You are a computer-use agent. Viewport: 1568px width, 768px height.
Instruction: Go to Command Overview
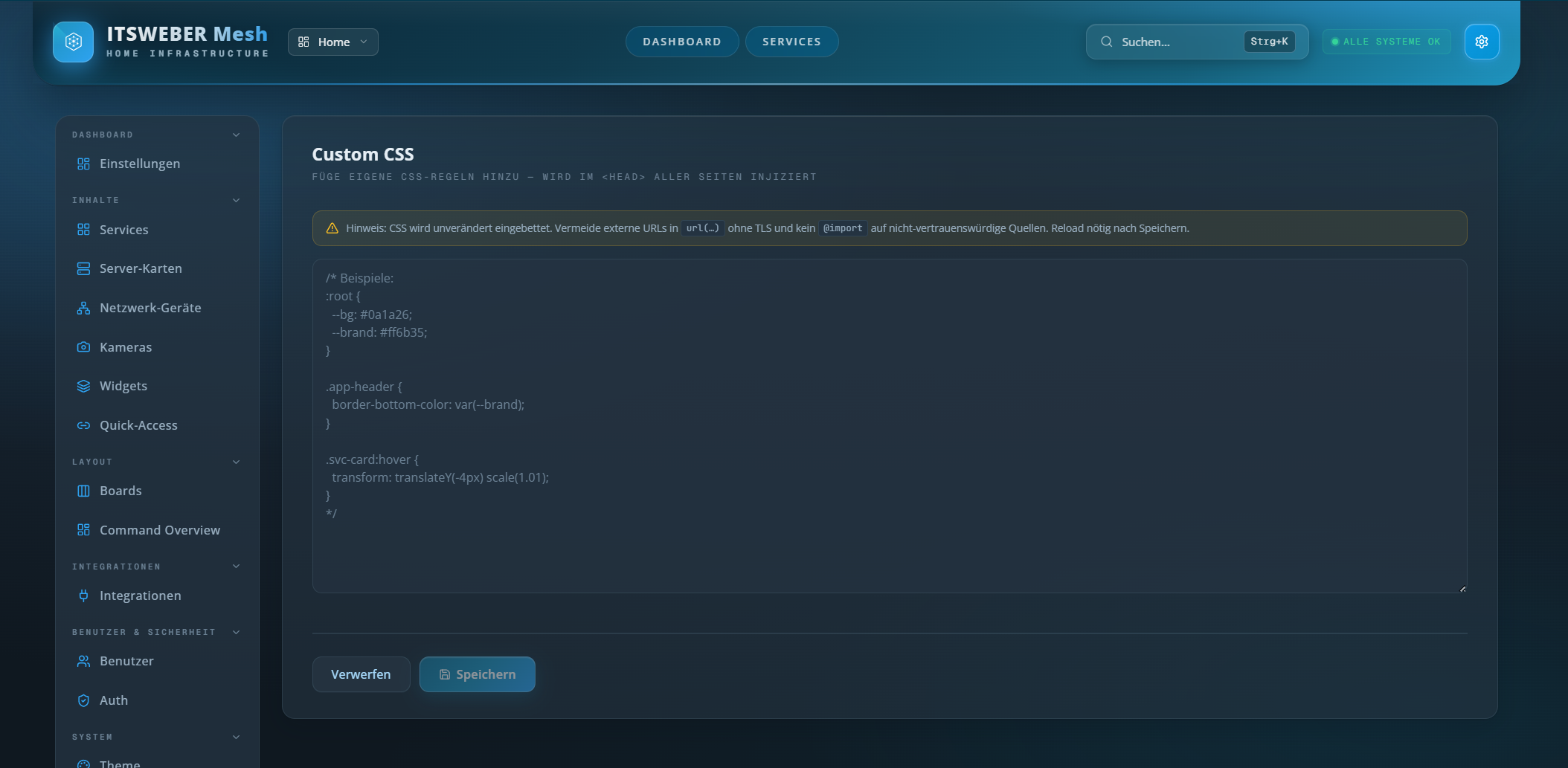coord(157,530)
